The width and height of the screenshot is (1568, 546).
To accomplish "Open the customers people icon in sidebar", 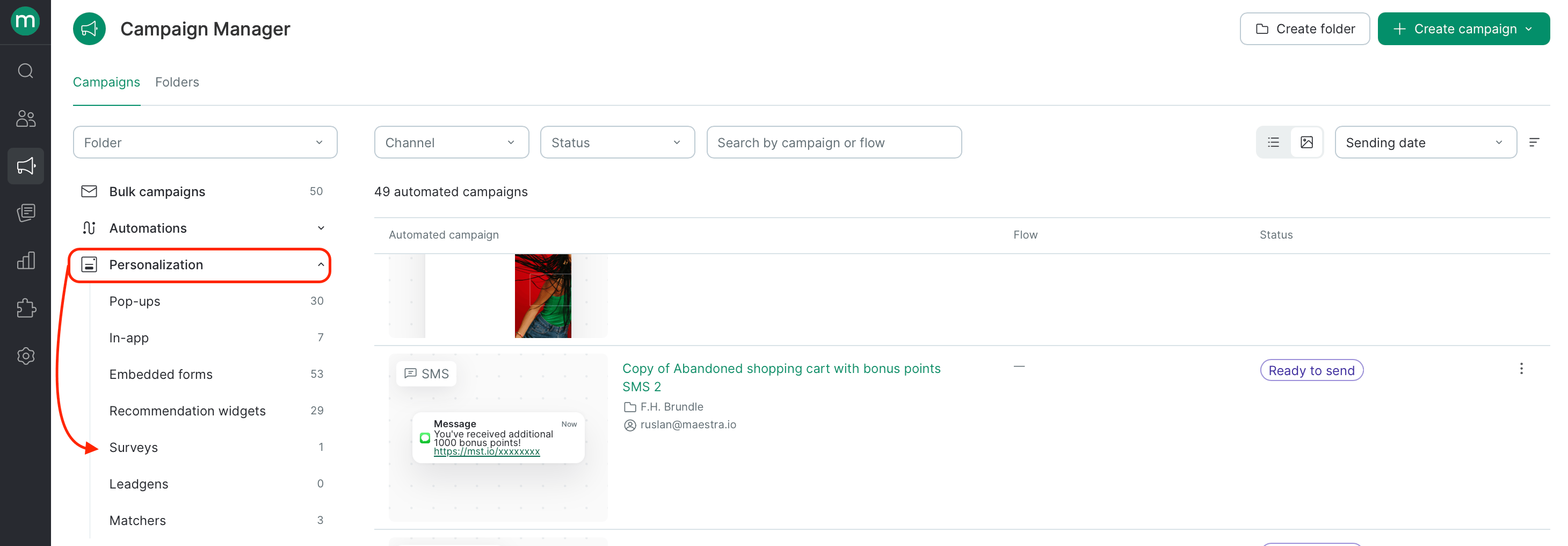I will coord(26,118).
